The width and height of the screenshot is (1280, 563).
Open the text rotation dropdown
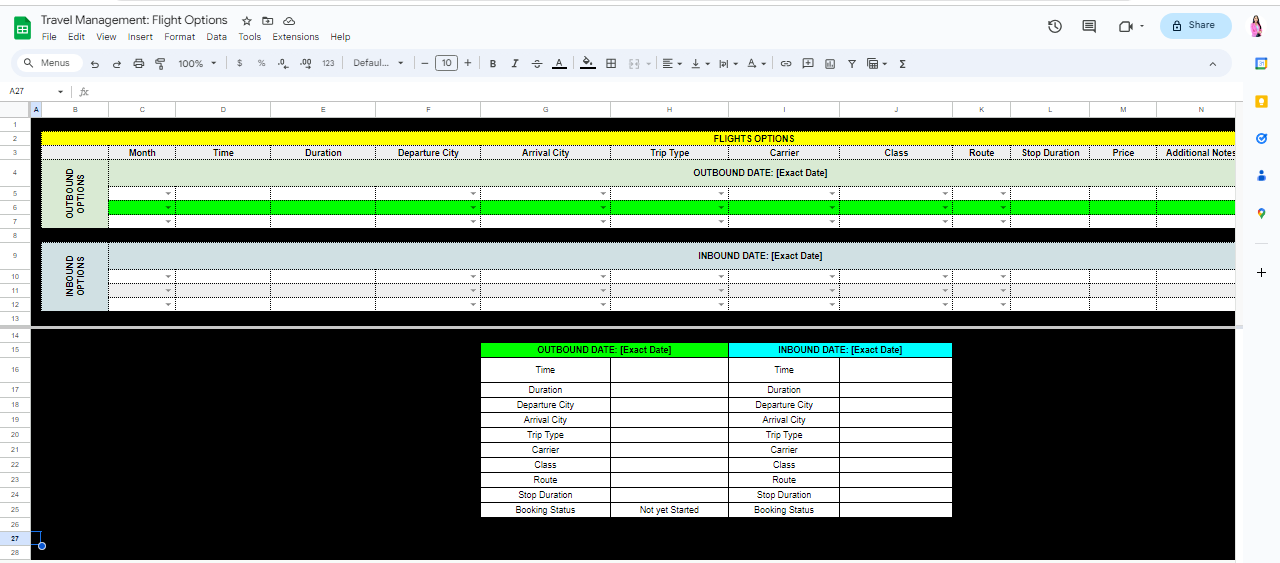coord(756,63)
